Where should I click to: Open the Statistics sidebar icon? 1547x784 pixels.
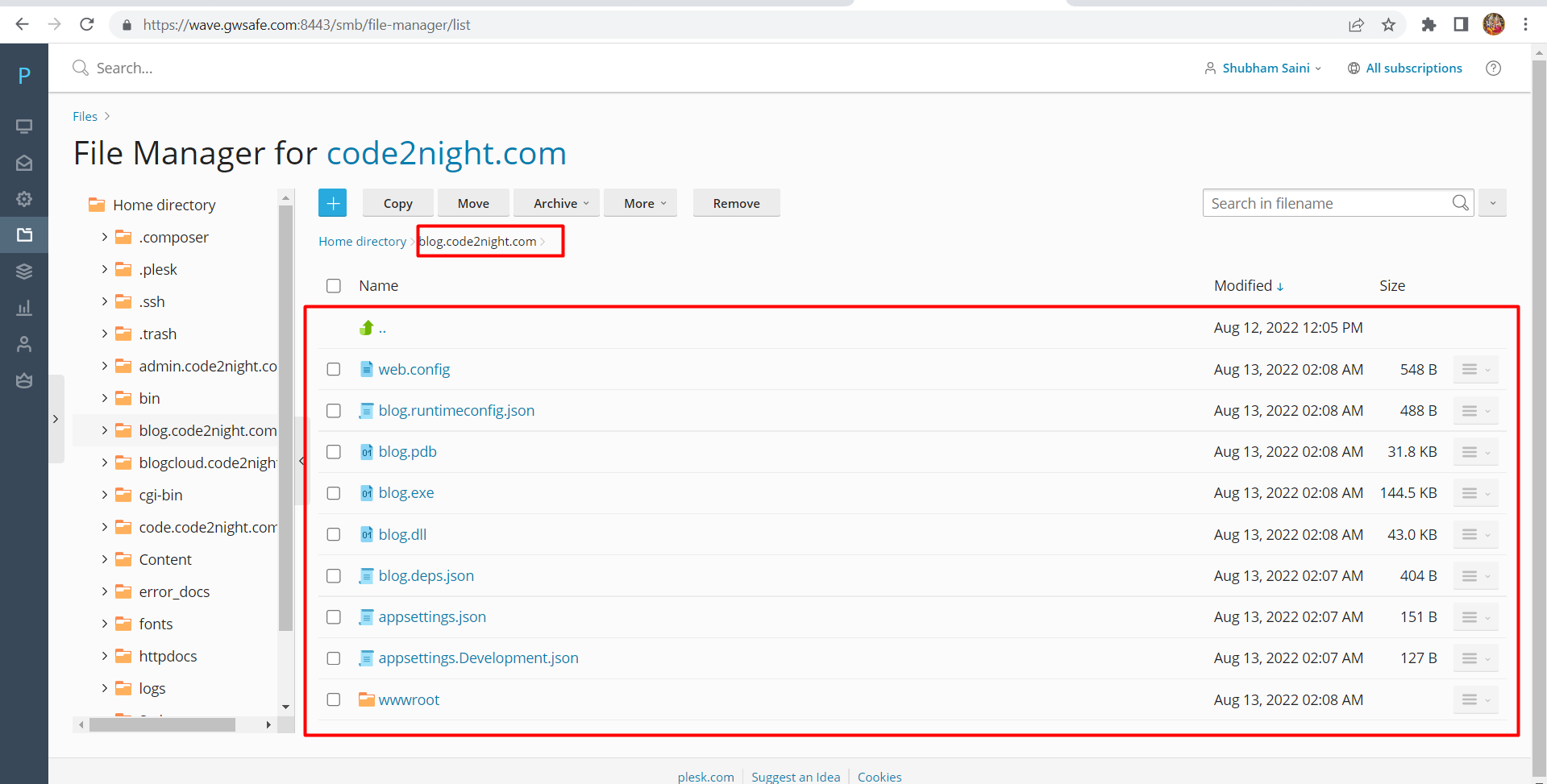coord(24,308)
